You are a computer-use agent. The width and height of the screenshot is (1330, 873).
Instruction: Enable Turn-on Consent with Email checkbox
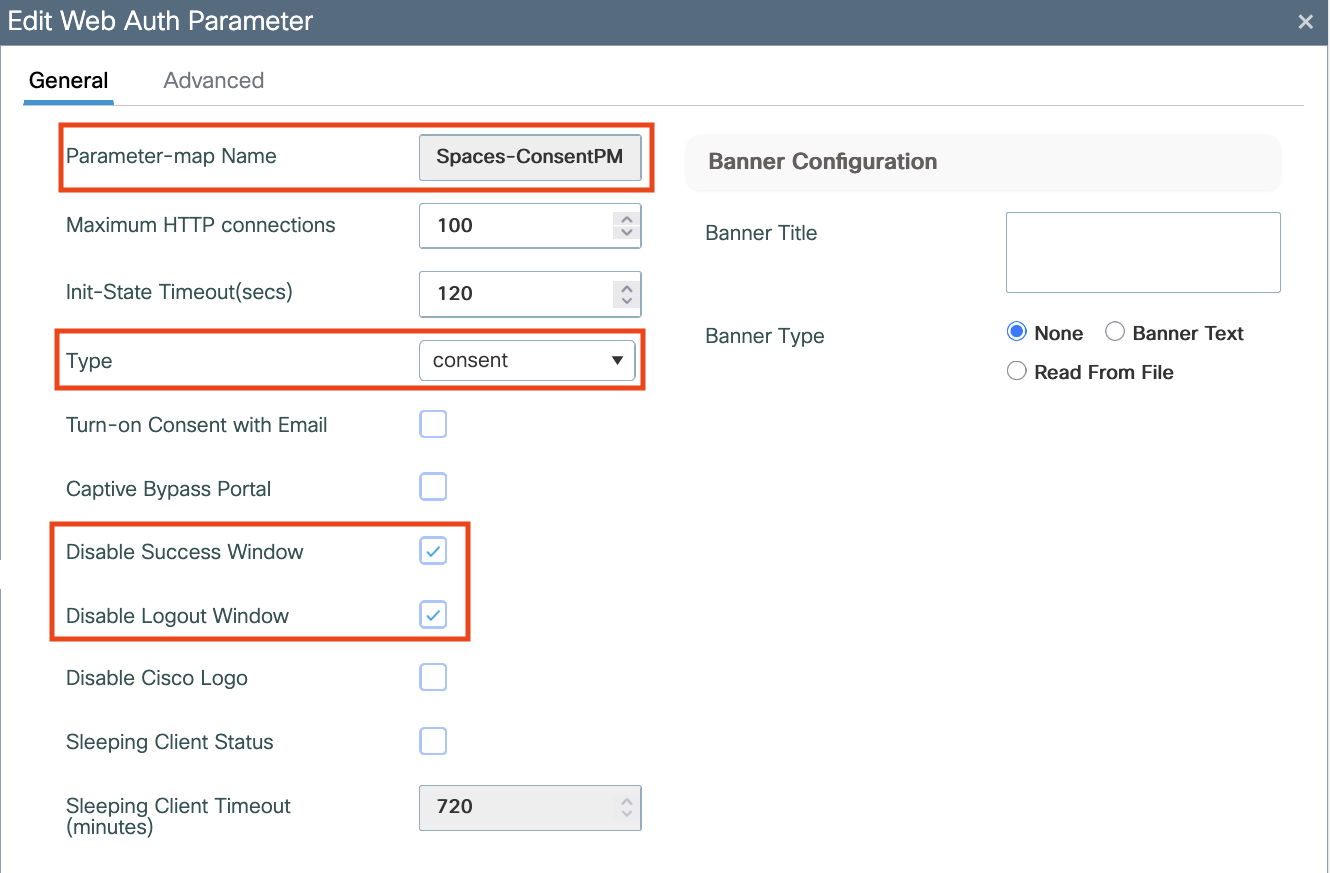point(433,424)
